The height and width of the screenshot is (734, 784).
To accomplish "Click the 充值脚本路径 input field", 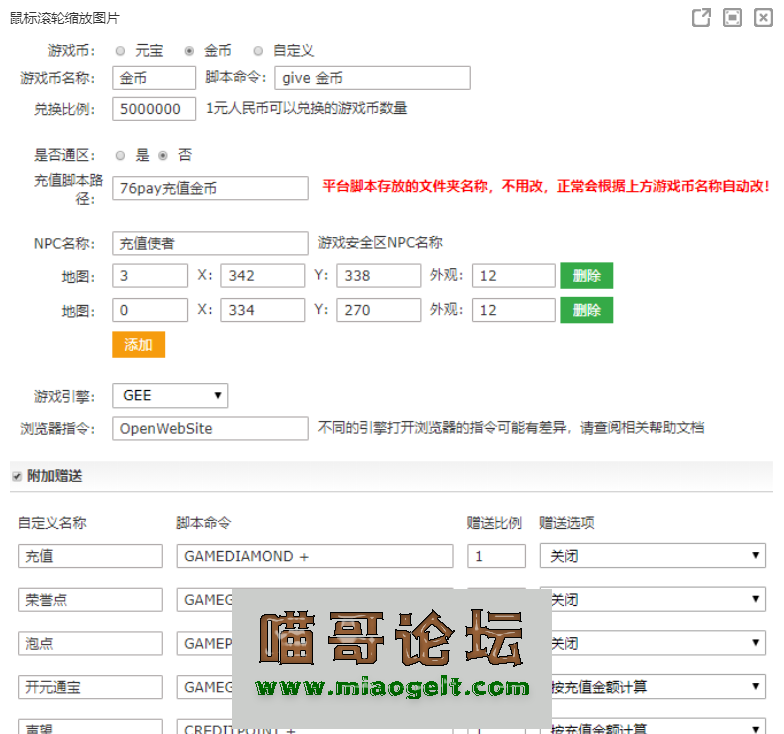I will point(210,188).
